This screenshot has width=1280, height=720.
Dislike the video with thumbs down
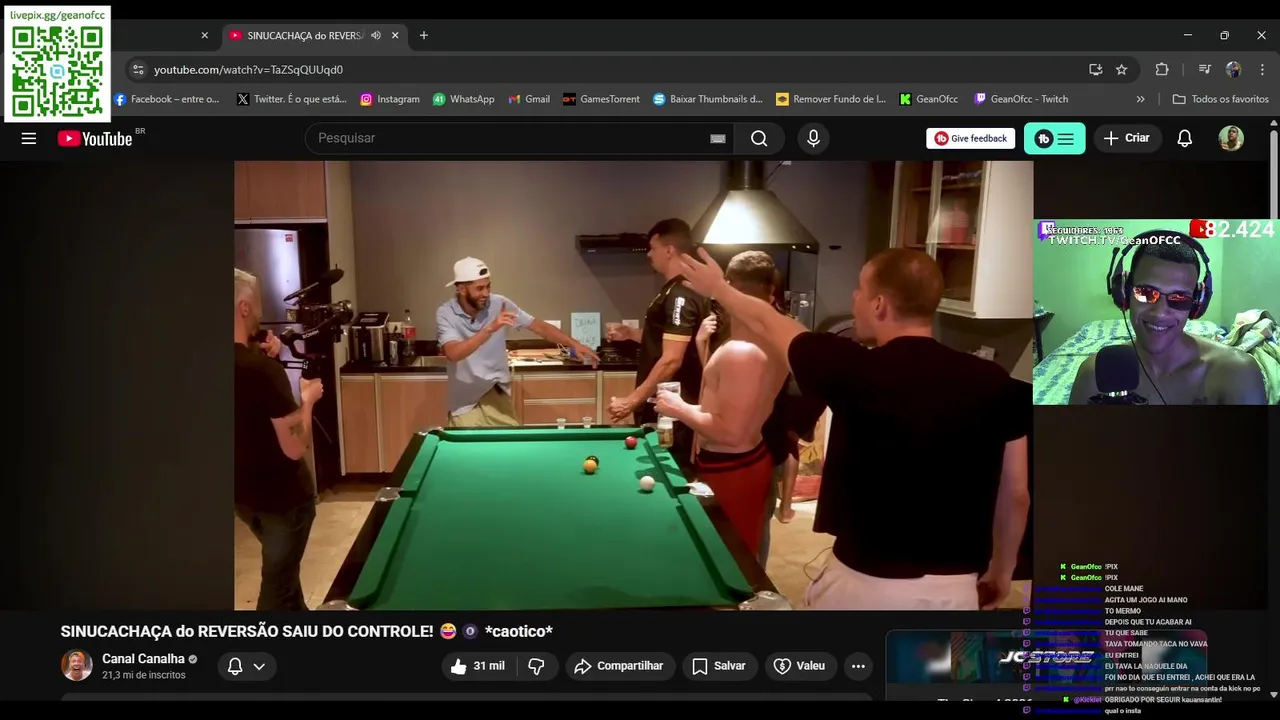(x=536, y=666)
